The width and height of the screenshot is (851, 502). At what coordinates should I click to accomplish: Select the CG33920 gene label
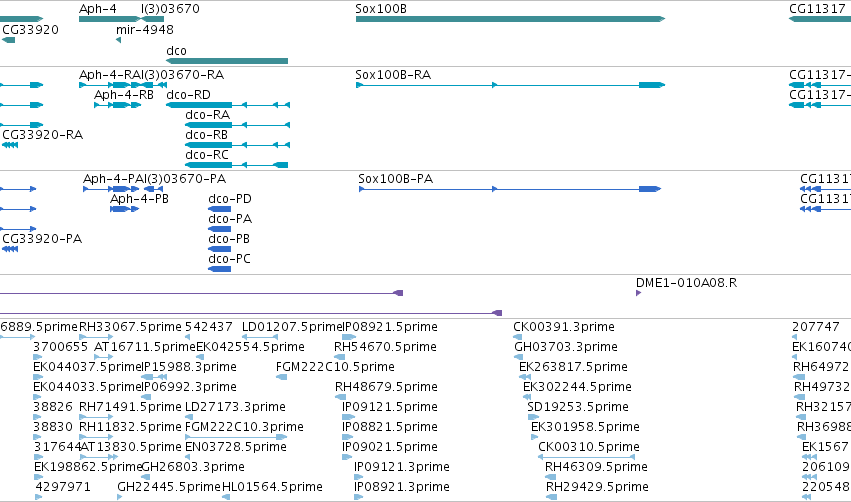[30, 29]
